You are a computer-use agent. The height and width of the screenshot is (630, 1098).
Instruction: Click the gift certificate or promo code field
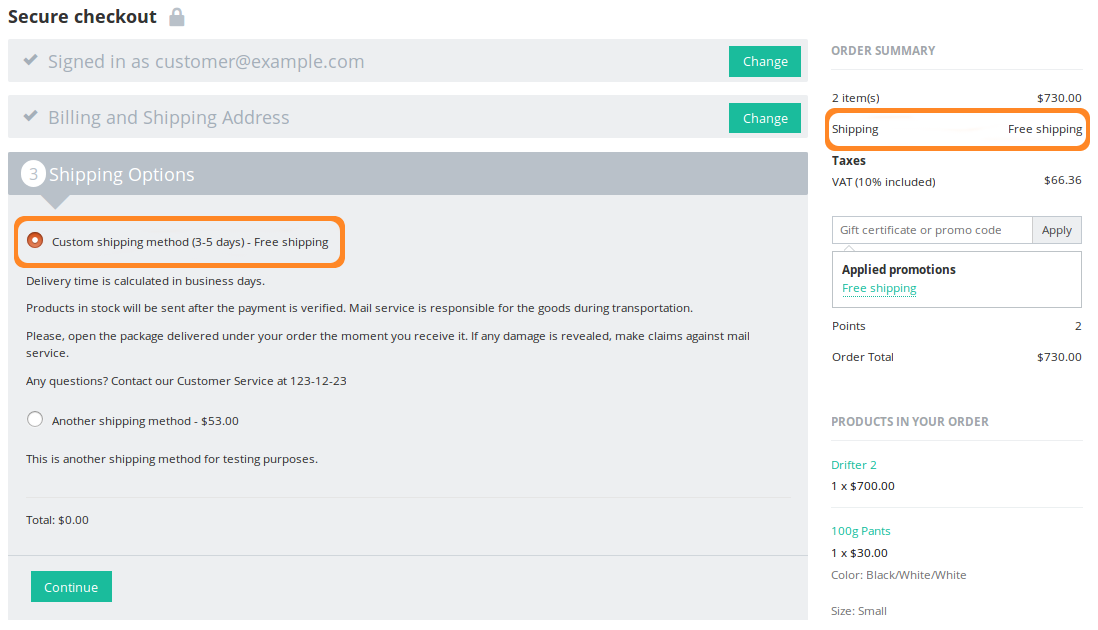932,230
